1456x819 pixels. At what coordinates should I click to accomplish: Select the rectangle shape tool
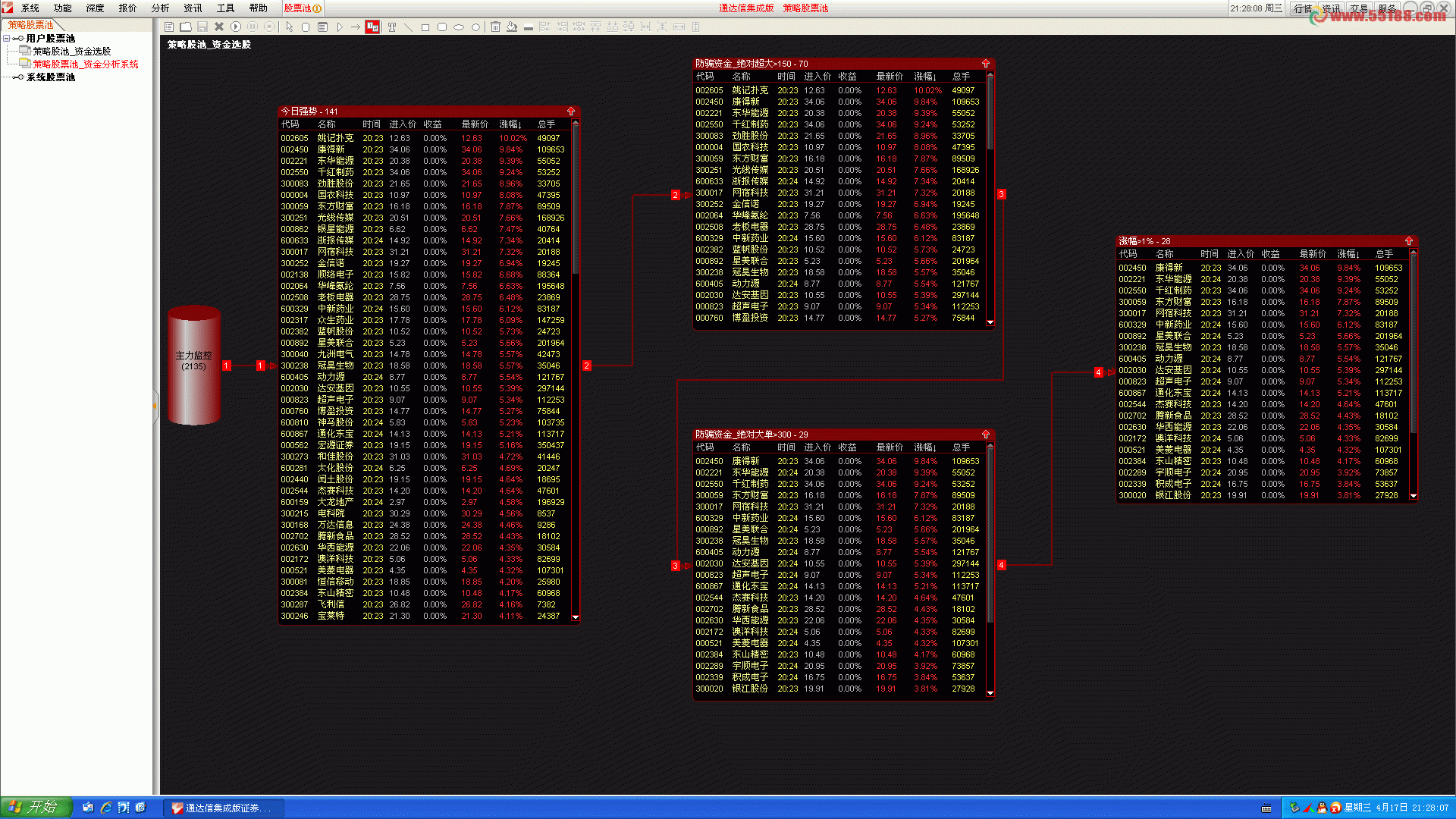pos(425,27)
